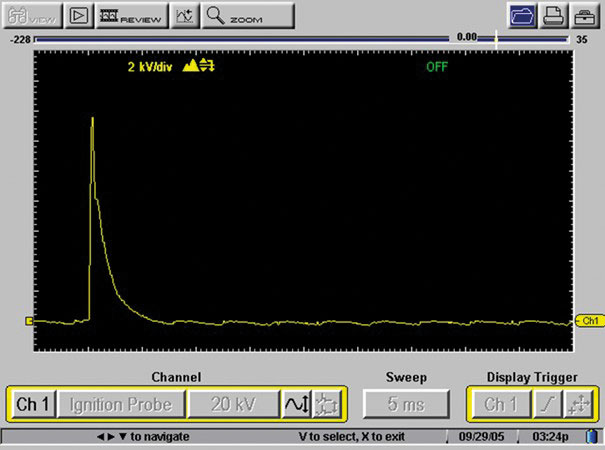Select Ch 1 in Display Trigger group
The height and width of the screenshot is (450, 605).
[501, 404]
